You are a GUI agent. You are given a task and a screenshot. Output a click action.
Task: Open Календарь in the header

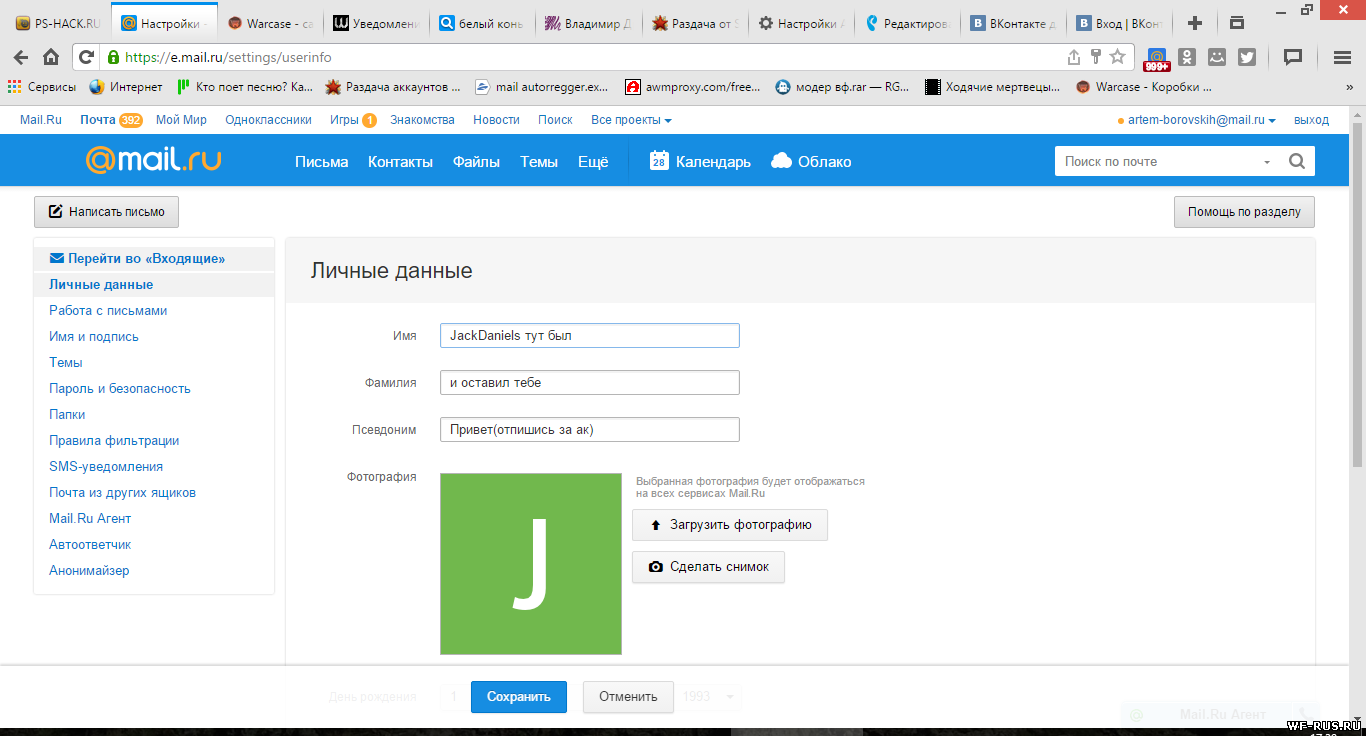click(700, 161)
